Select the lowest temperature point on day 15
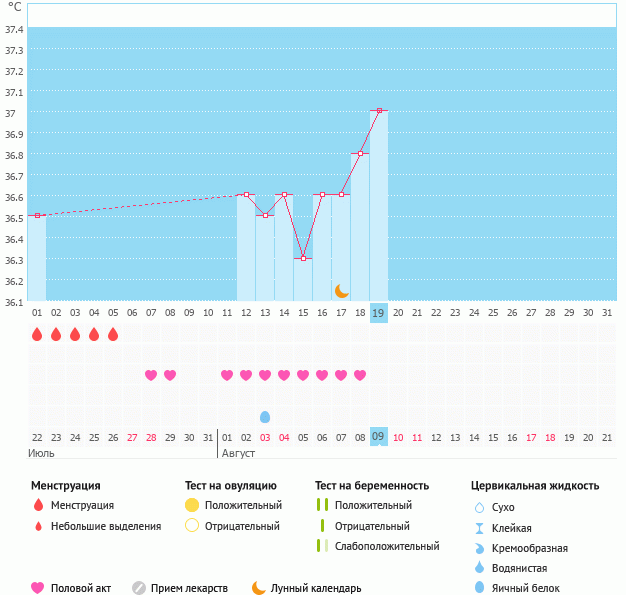This screenshot has height=595, width=626. tap(303, 258)
